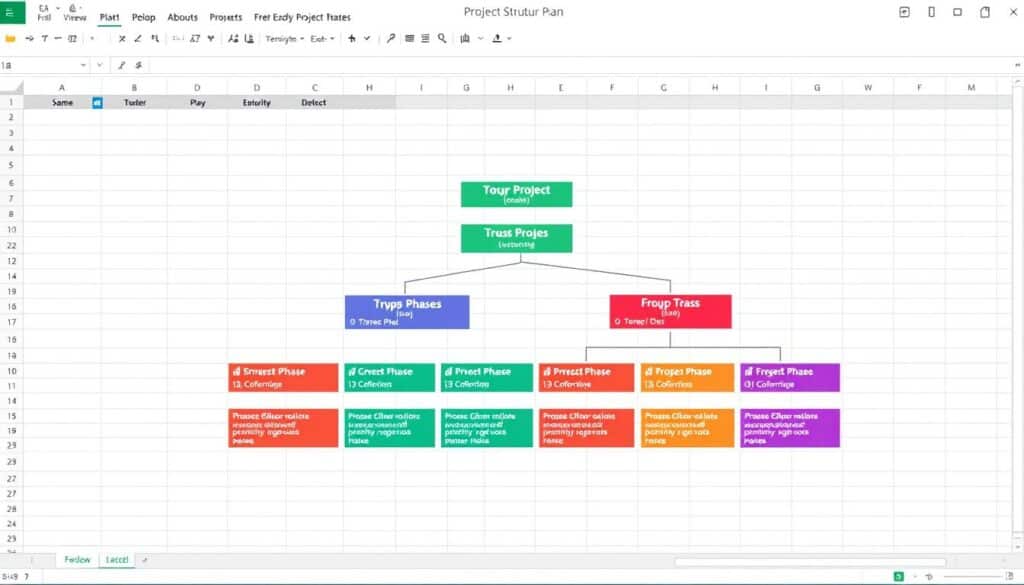Select the column W header
The height and width of the screenshot is (585, 1024).
(868, 87)
